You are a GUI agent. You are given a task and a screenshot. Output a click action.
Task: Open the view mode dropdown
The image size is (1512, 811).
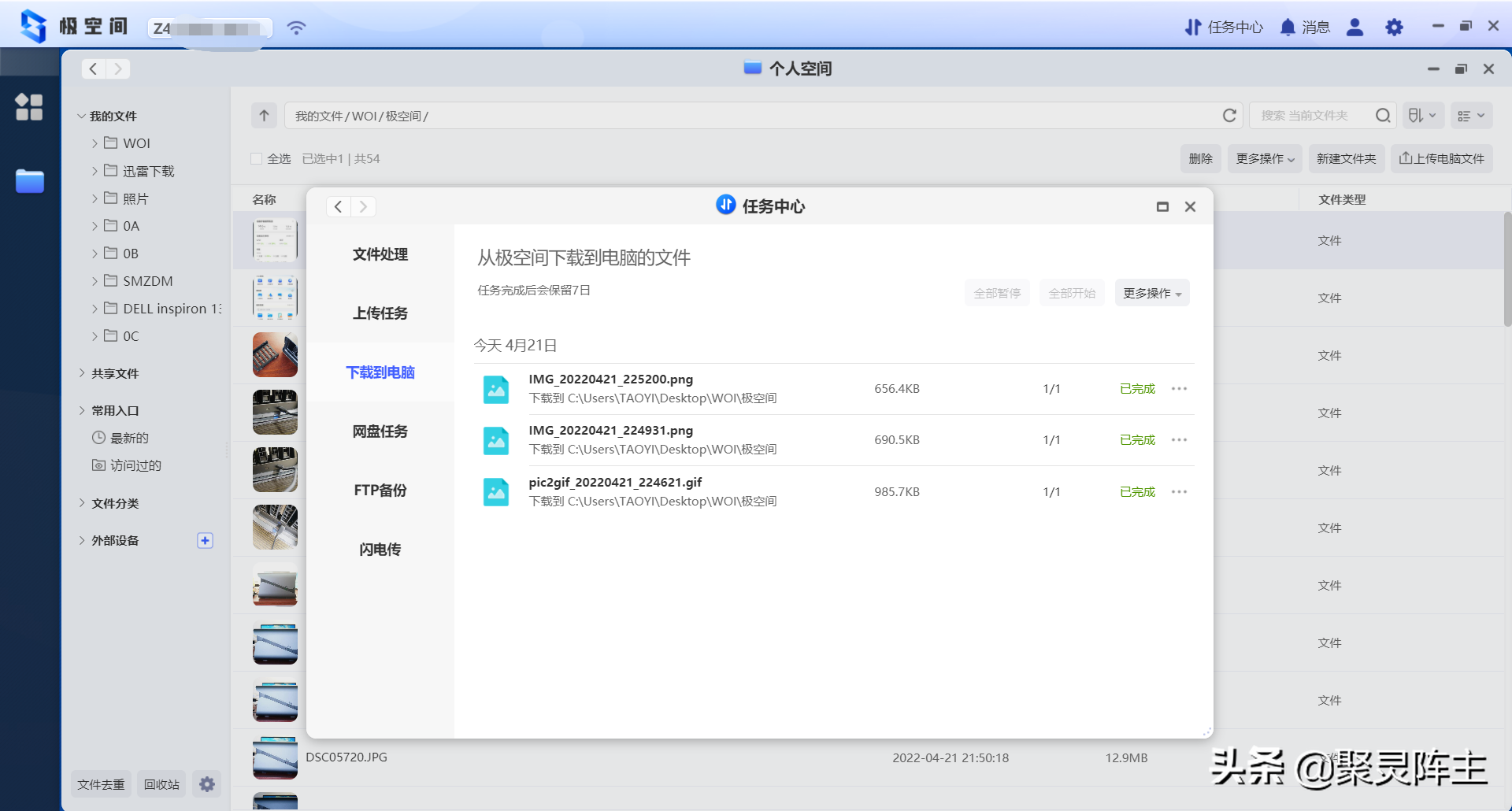click(x=1470, y=116)
